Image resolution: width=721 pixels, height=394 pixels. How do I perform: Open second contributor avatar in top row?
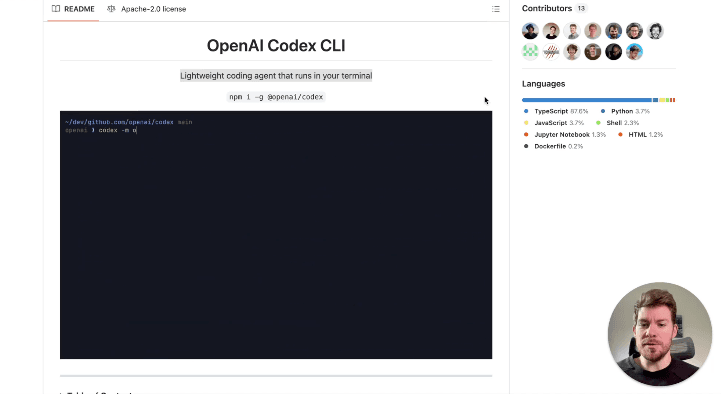(551, 31)
